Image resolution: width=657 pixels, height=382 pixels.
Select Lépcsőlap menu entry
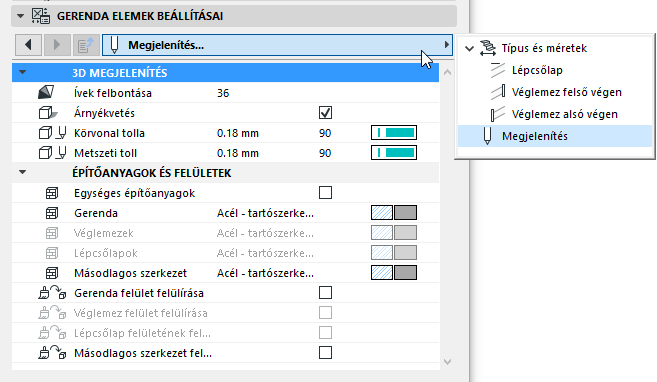click(x=537, y=70)
